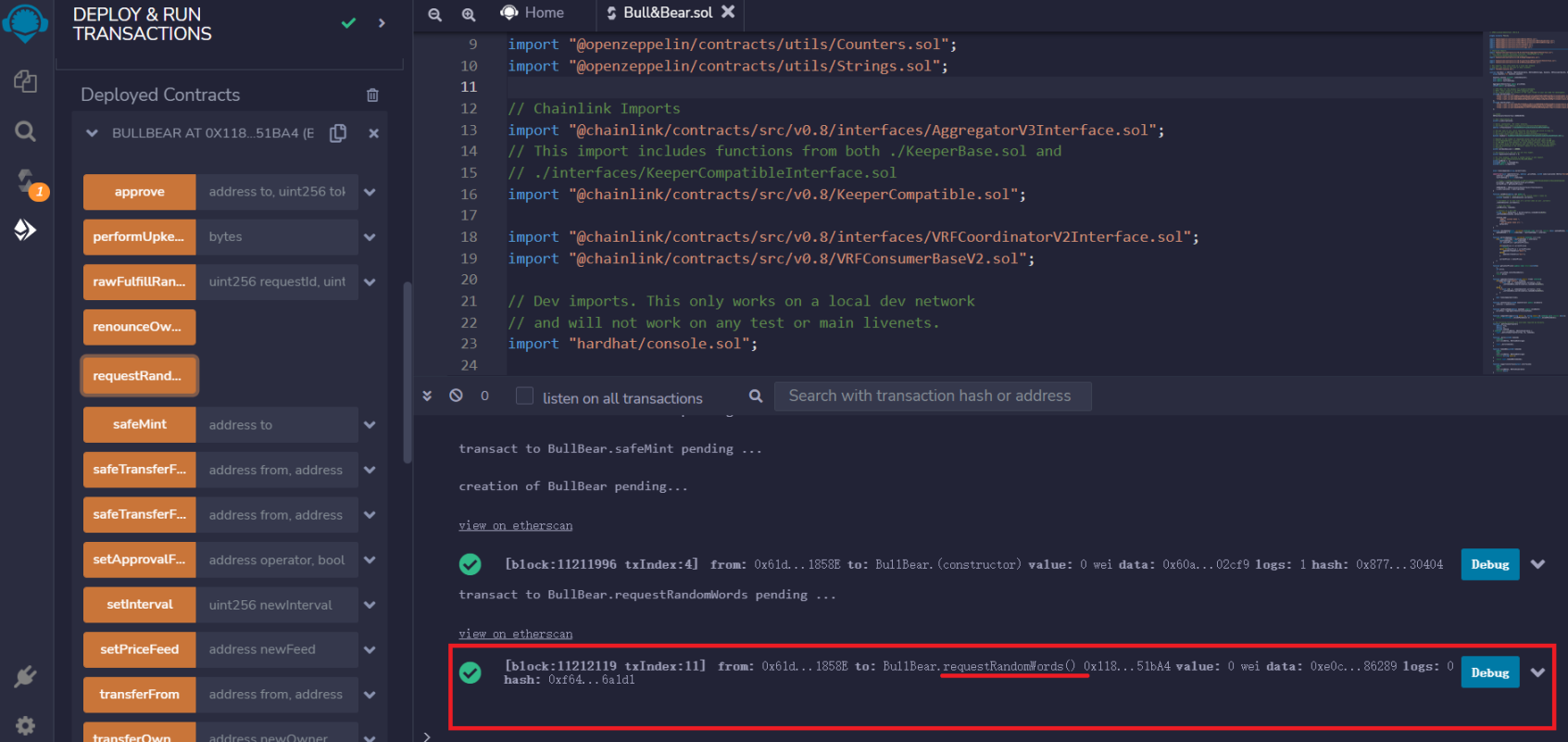Click the trash icon beside Deployed Contracts

point(372,95)
